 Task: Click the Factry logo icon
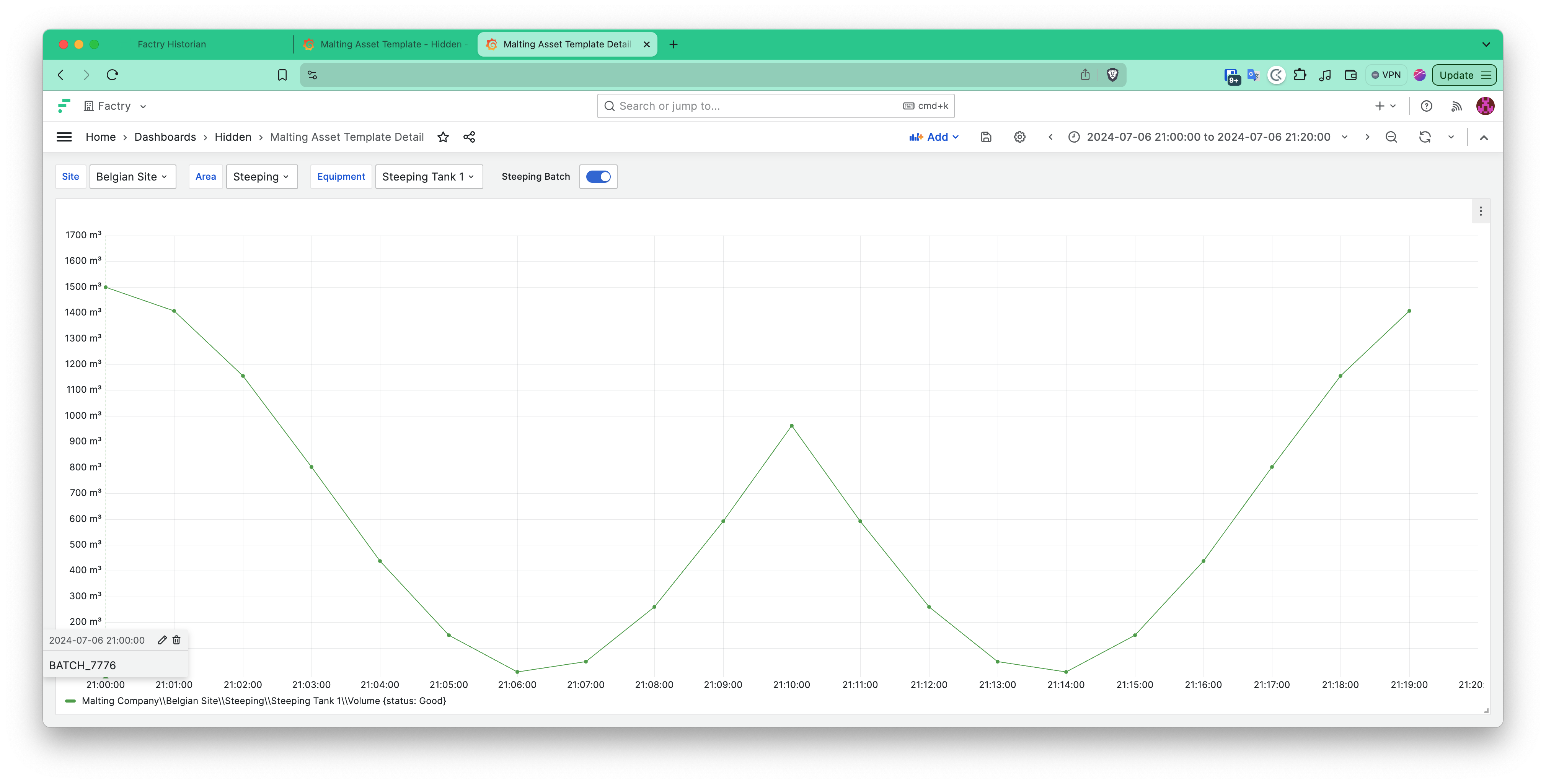pos(64,106)
